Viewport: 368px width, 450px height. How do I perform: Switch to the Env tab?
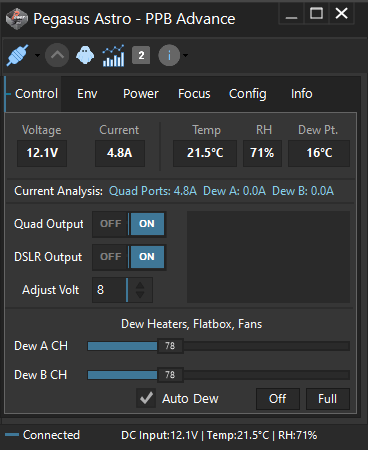[87, 94]
